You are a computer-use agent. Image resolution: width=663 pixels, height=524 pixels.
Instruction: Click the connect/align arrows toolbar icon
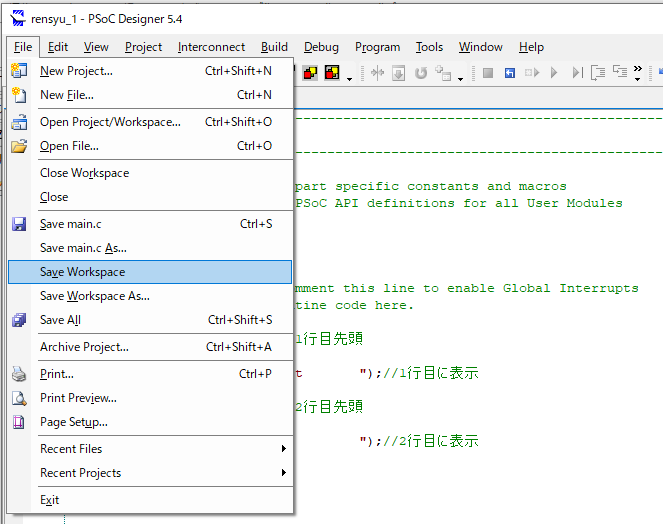(377, 73)
